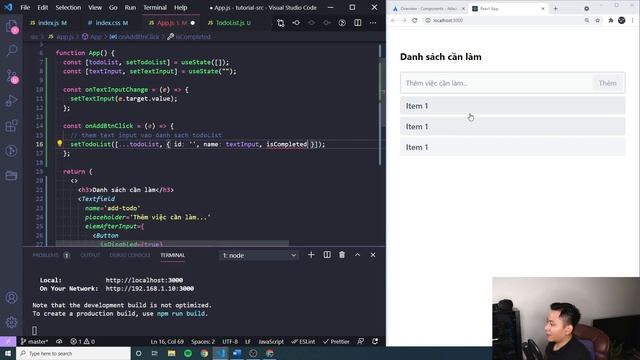640x360 pixels.
Task: Click the Split Editor Right icon
Action: (358, 23)
